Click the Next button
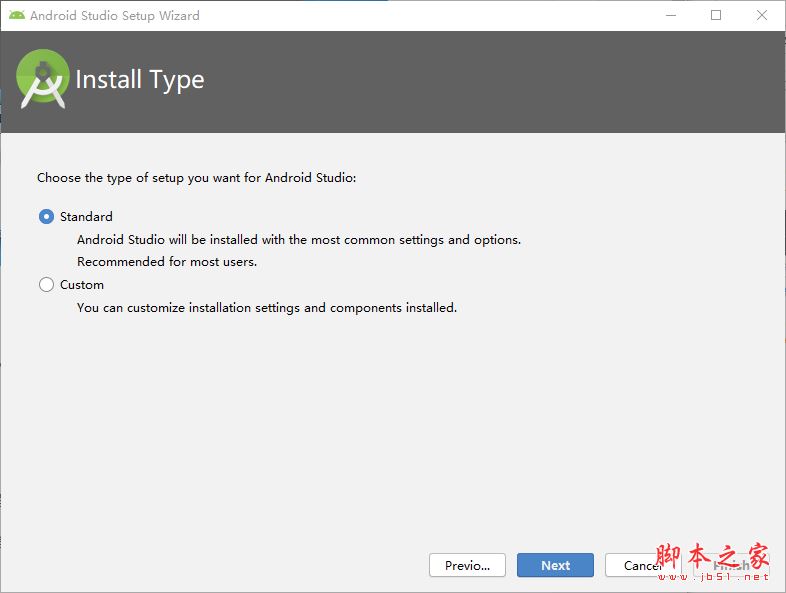786x593 pixels. pos(555,565)
